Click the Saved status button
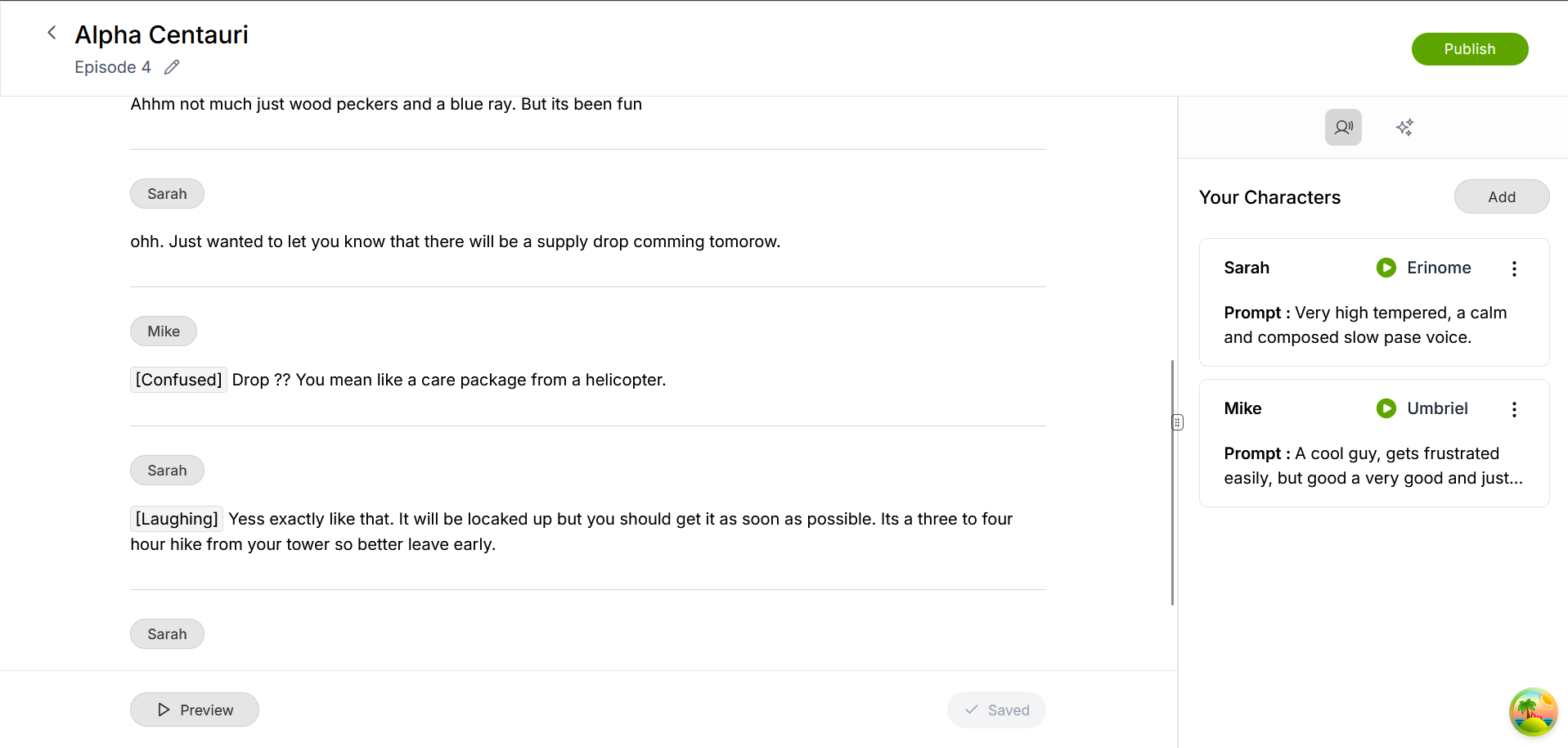The height and width of the screenshot is (748, 1568). [x=996, y=710]
